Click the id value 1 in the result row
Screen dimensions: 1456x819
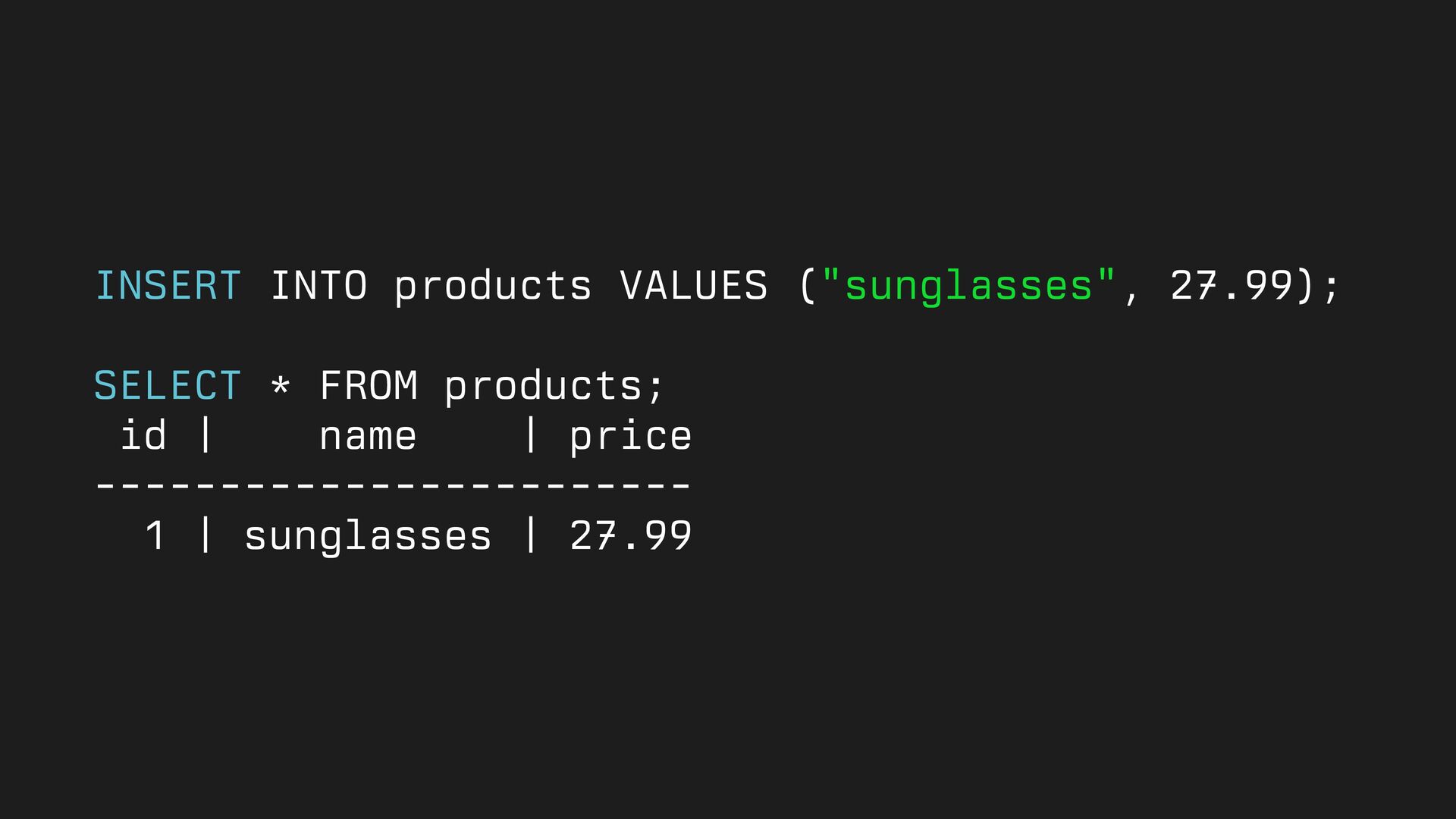(155, 536)
